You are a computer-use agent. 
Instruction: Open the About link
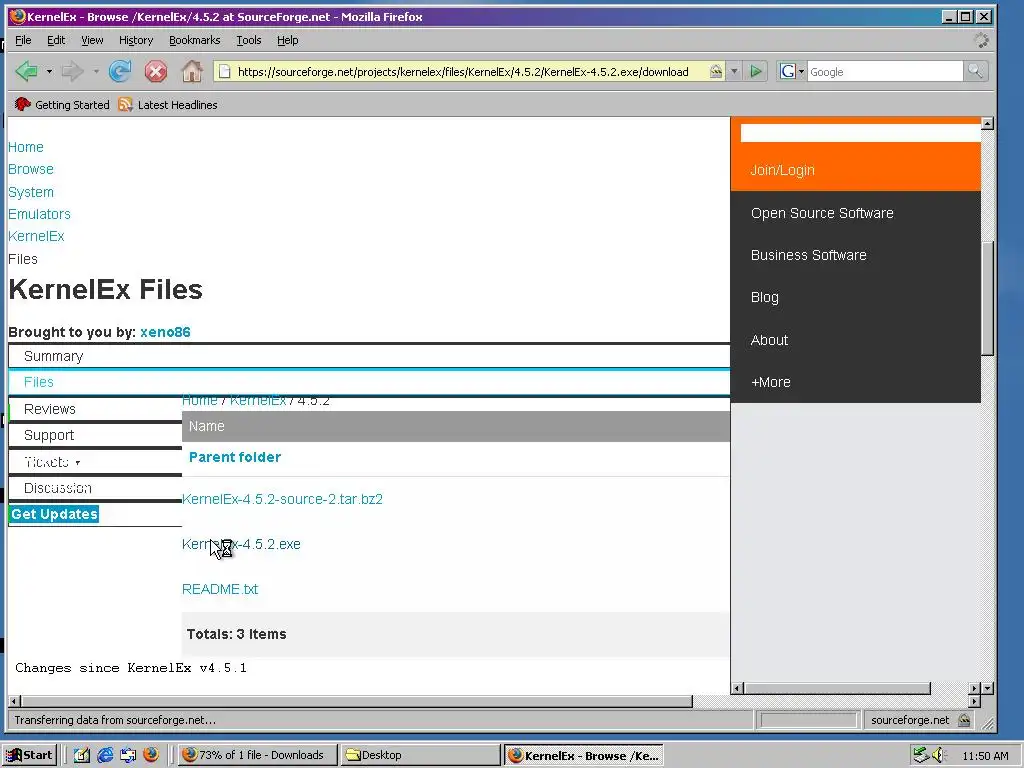(x=769, y=340)
